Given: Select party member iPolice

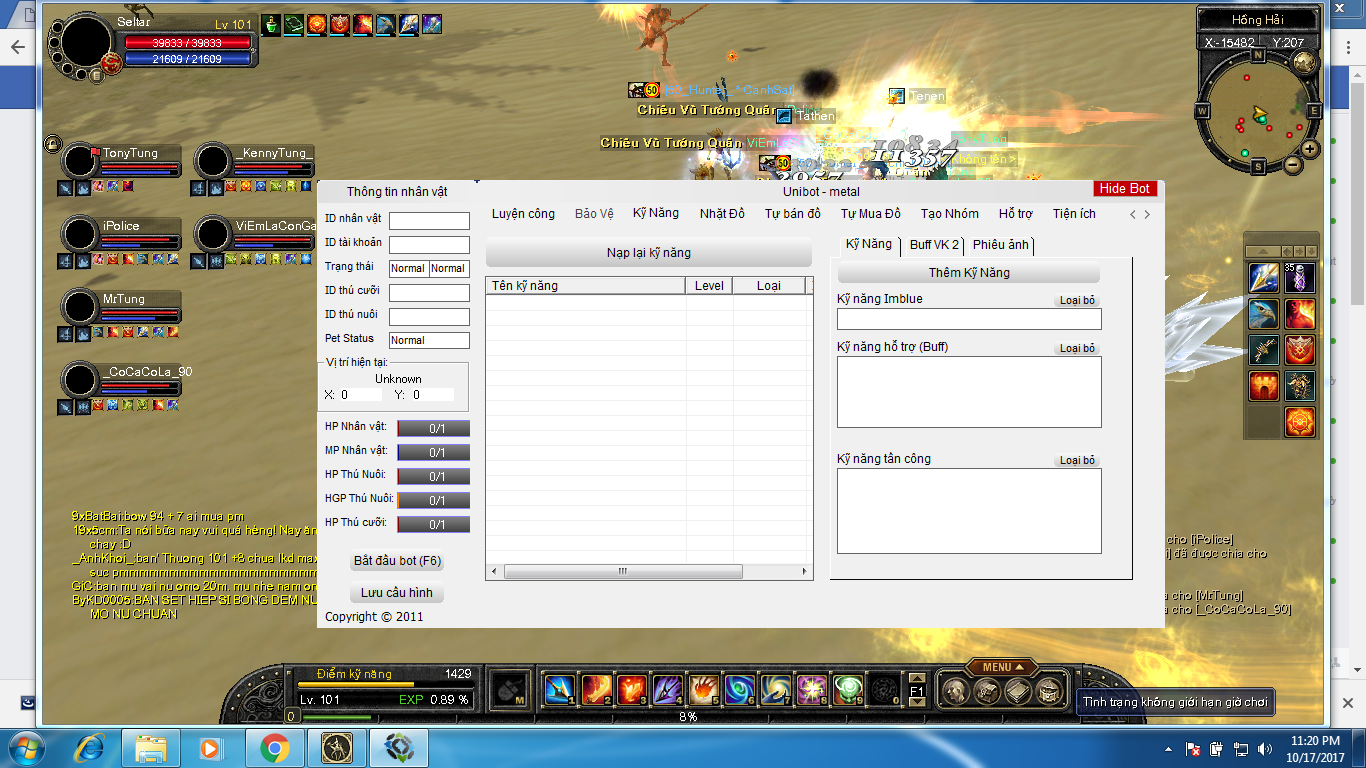Looking at the screenshot, I should click(122, 235).
